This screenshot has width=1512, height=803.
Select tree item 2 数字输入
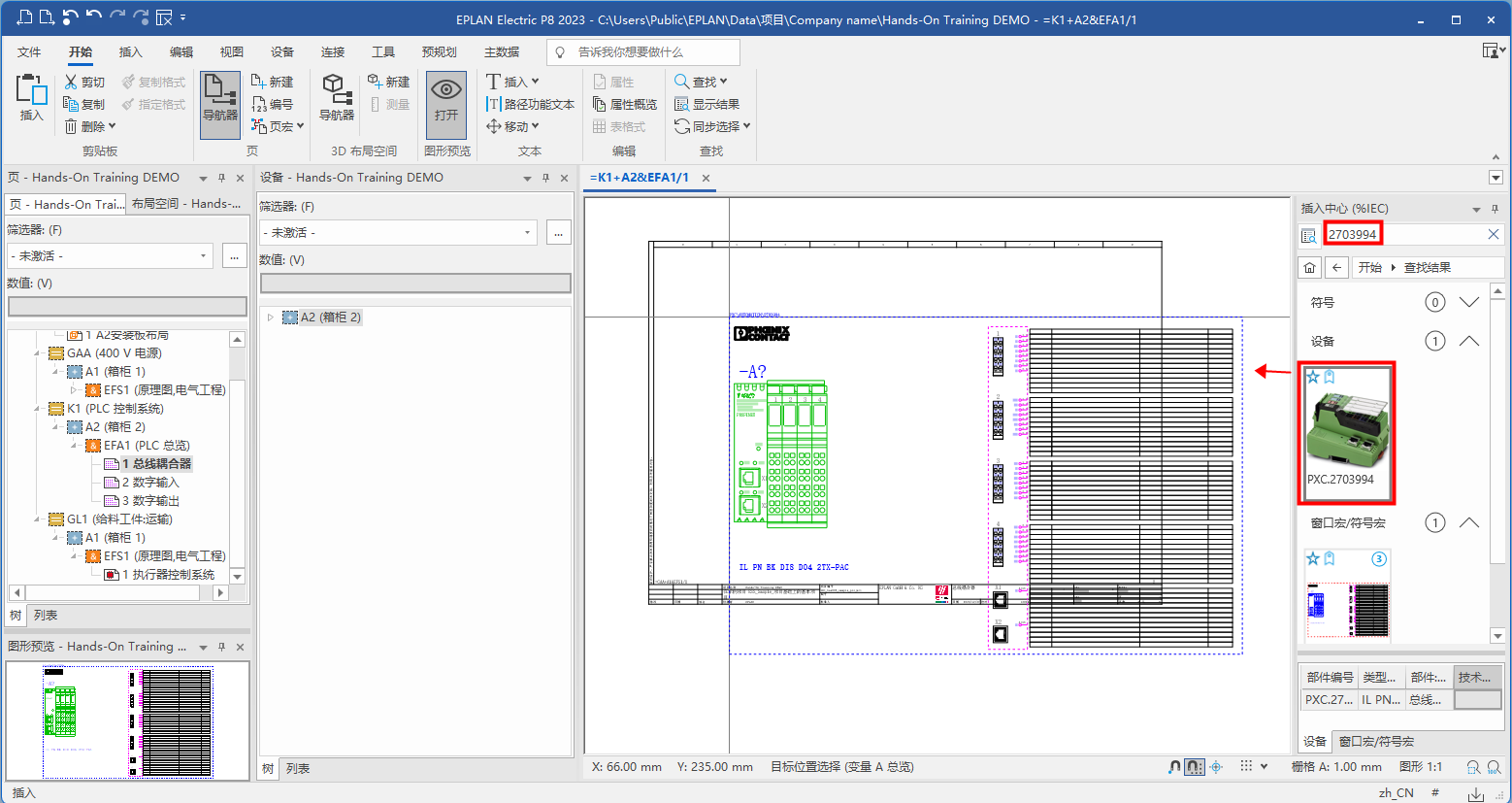click(x=150, y=482)
